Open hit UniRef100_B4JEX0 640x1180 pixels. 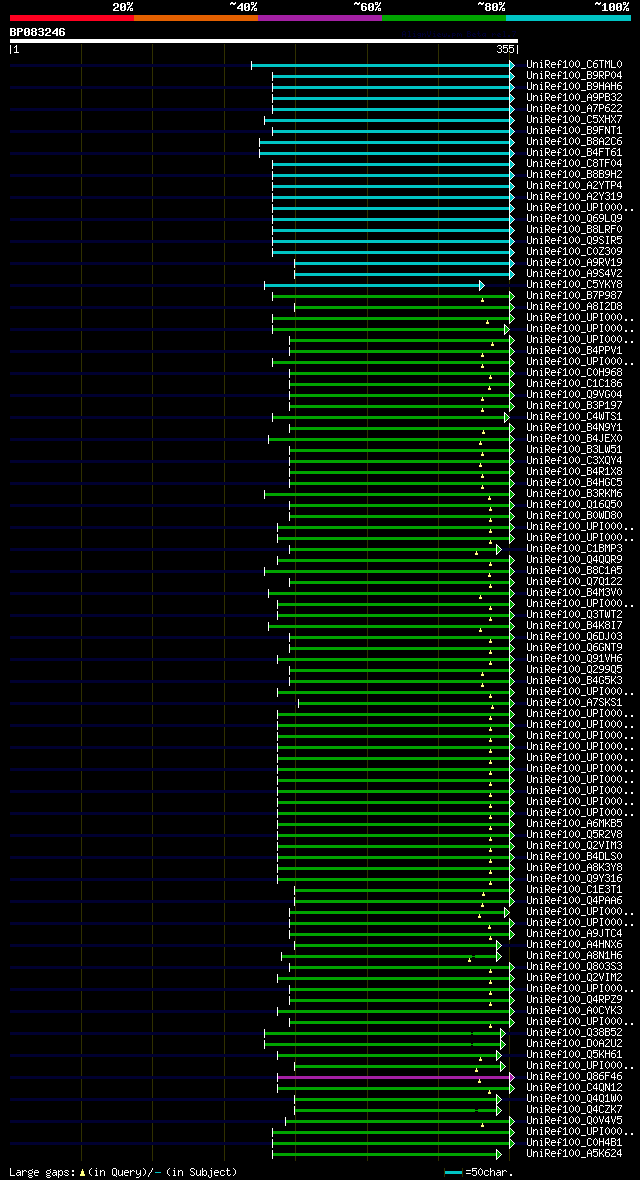coord(574,439)
